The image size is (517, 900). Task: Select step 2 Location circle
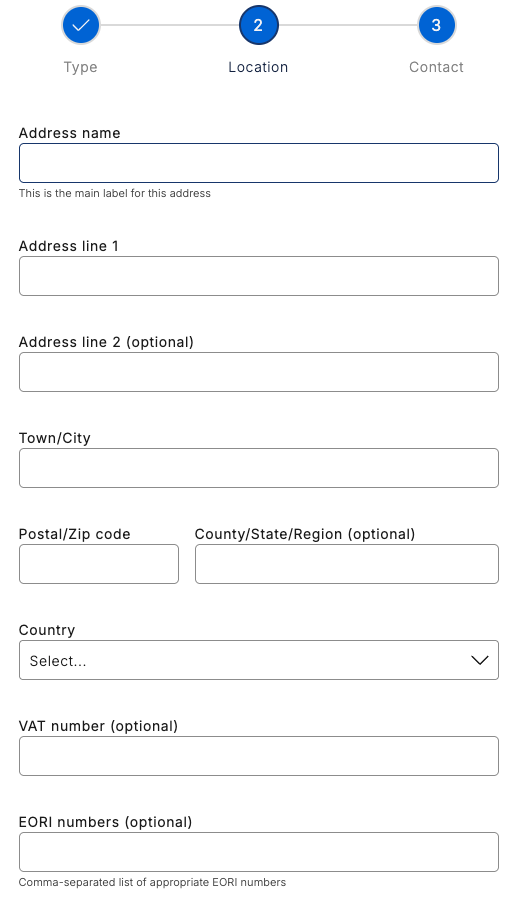pos(259,25)
